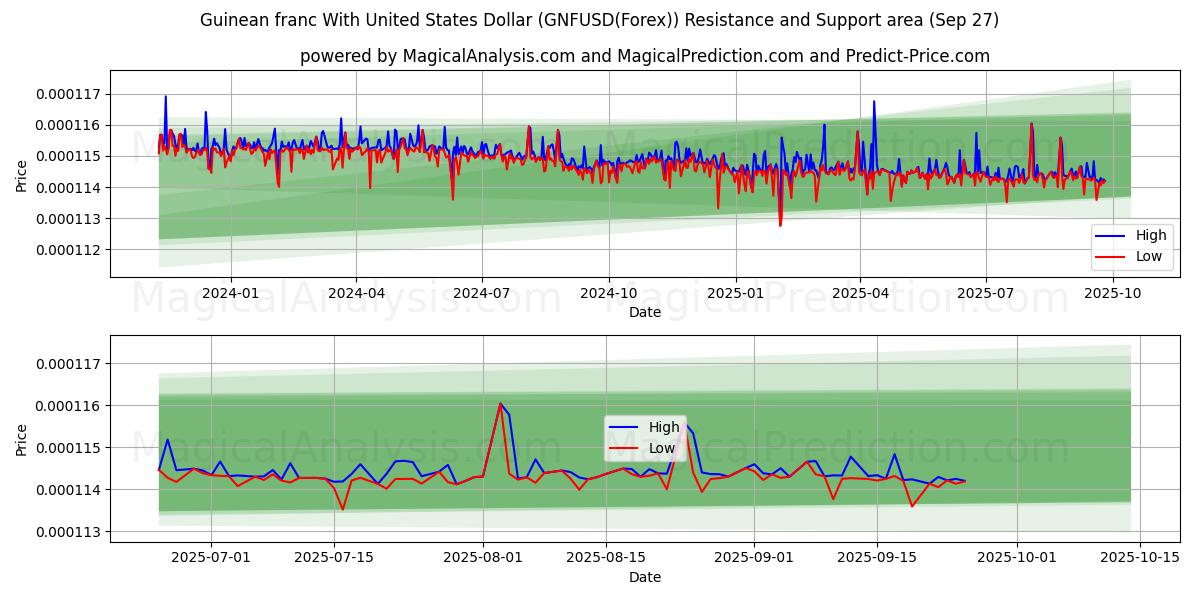Click the 2024-01 tick on upper date axis

tap(231, 294)
